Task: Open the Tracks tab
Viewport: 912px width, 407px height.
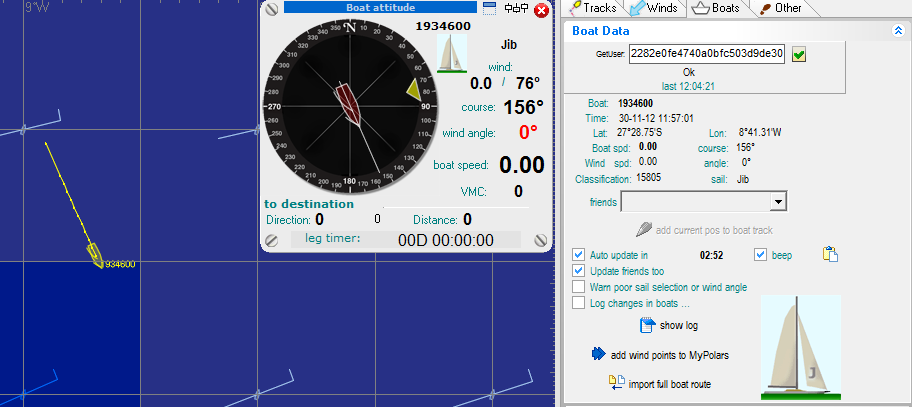Action: coord(592,8)
